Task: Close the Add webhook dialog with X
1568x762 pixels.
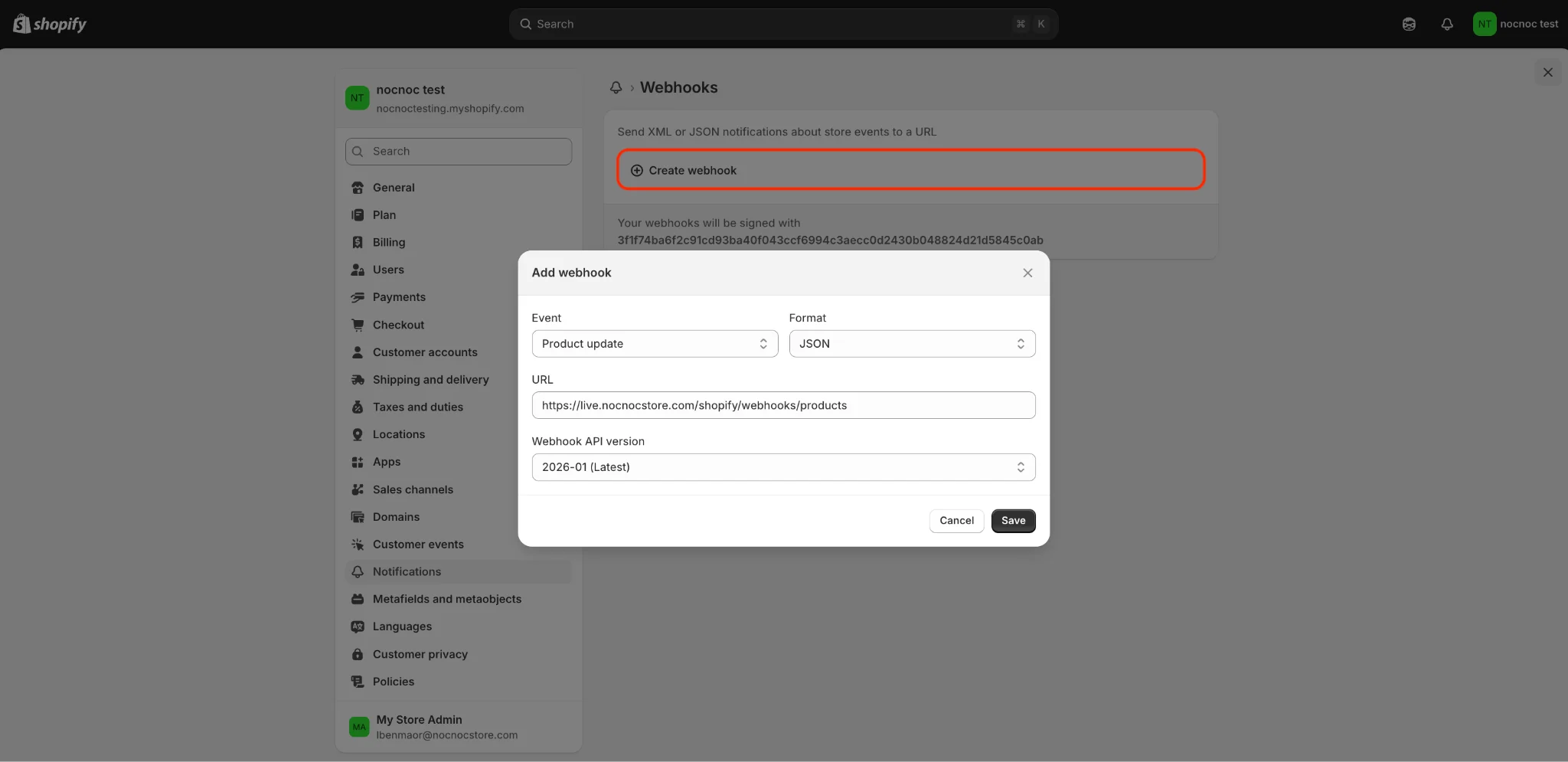Action: coord(1027,273)
